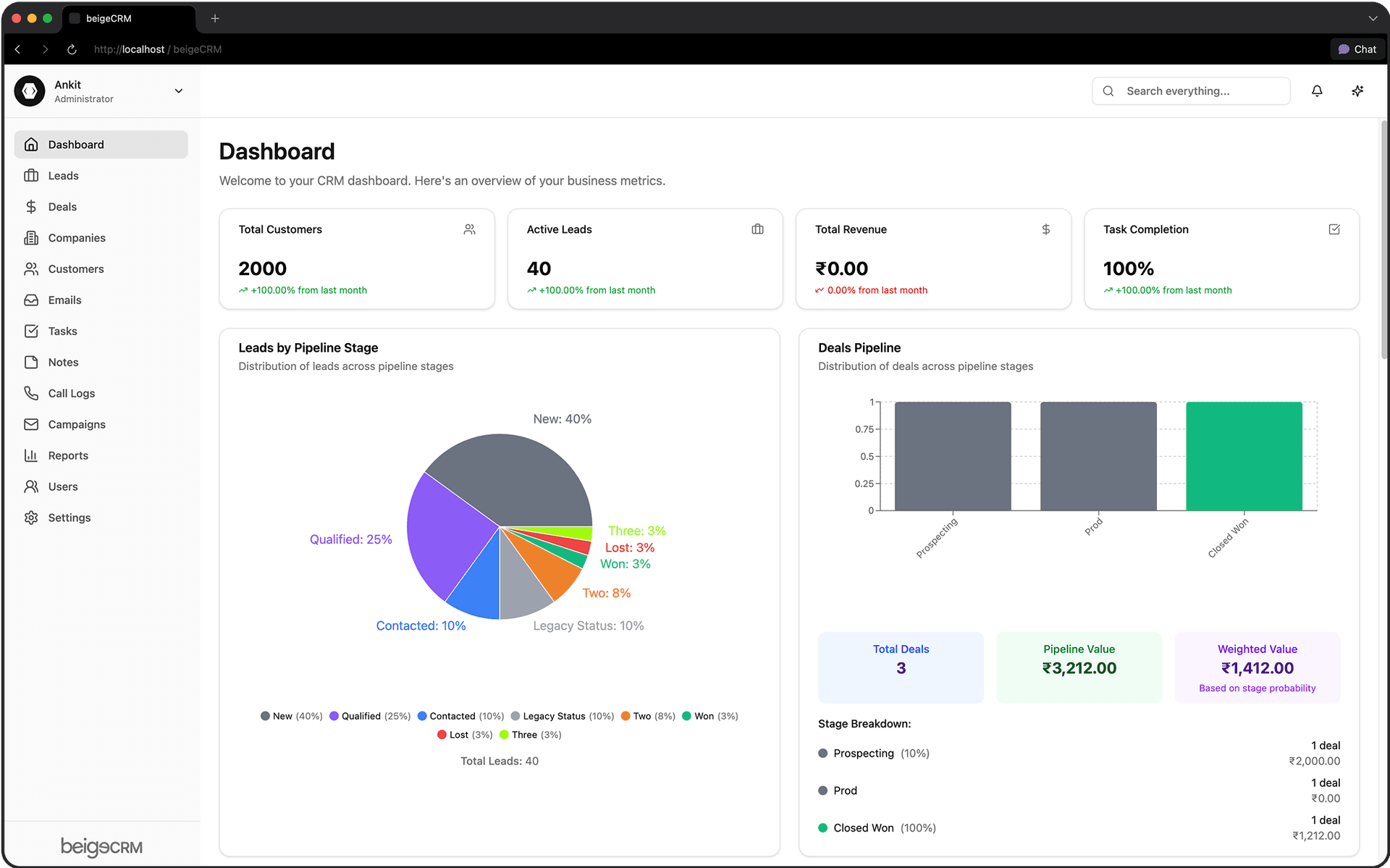This screenshot has width=1390, height=868.
Task: Click the Users icon in sidebar
Action: (31, 486)
